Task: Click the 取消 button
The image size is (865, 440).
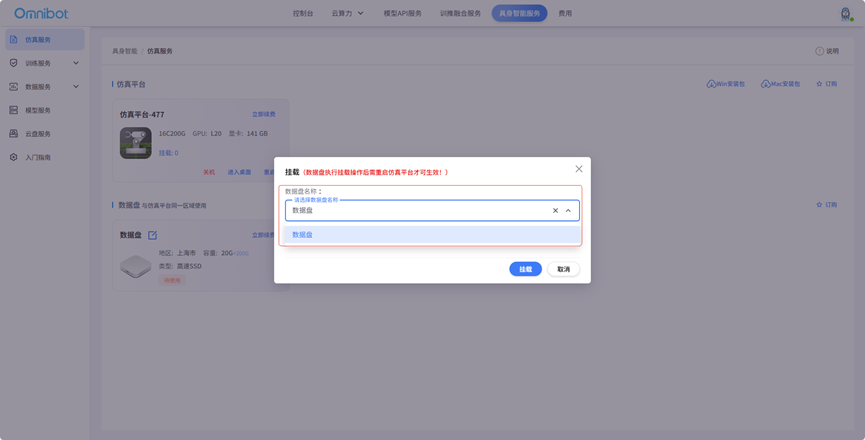Action: tap(563, 269)
